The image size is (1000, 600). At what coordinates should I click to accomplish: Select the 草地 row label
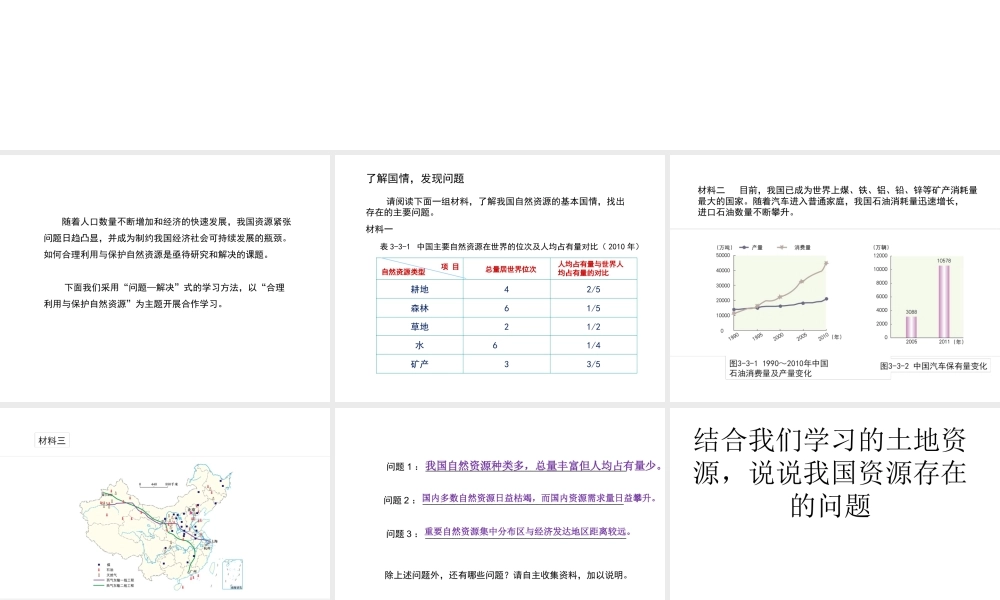(420, 326)
